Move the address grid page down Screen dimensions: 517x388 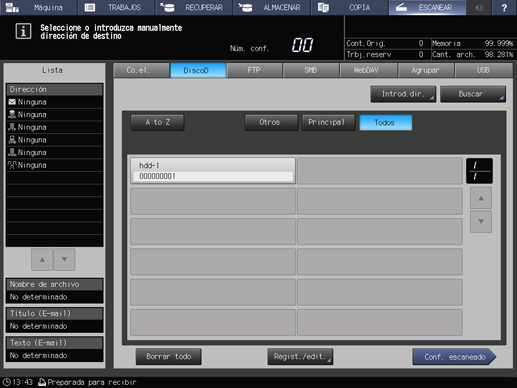coord(481,221)
